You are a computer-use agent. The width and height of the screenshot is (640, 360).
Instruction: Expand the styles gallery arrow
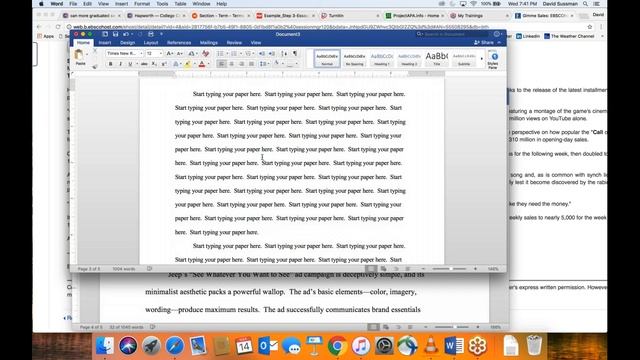tap(482, 59)
